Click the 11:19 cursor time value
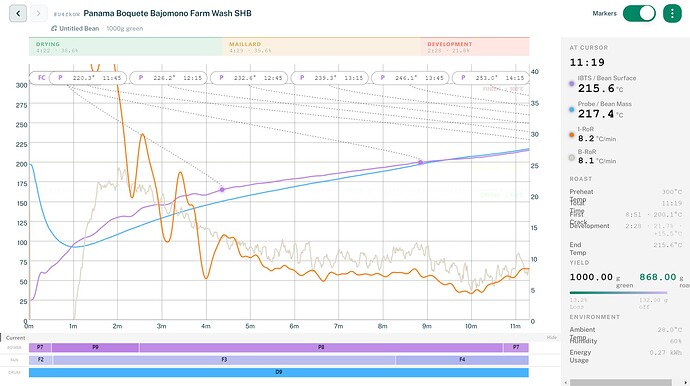This screenshot has width=690, height=386. point(587,62)
